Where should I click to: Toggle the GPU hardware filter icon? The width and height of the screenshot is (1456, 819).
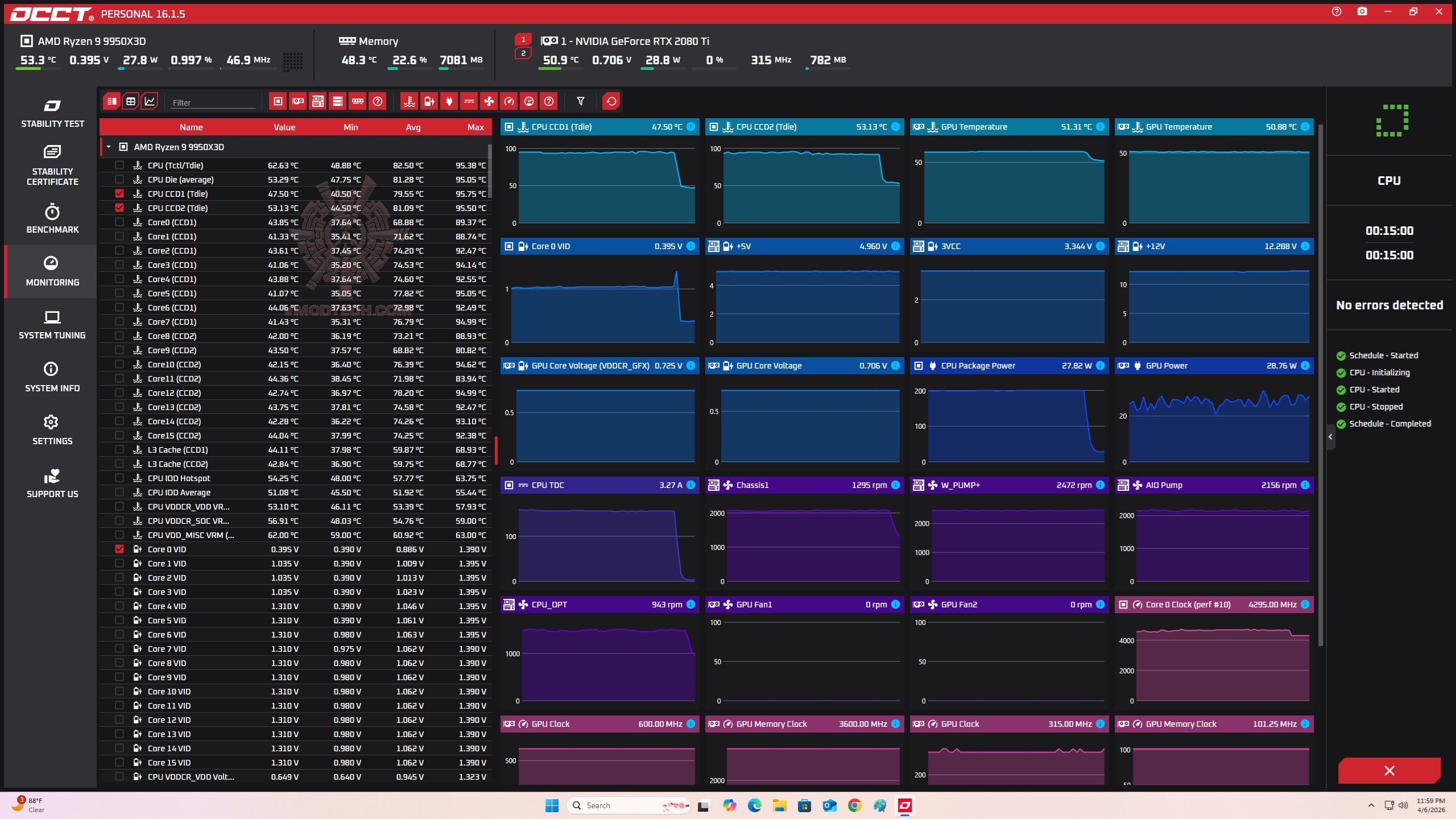coord(297,101)
